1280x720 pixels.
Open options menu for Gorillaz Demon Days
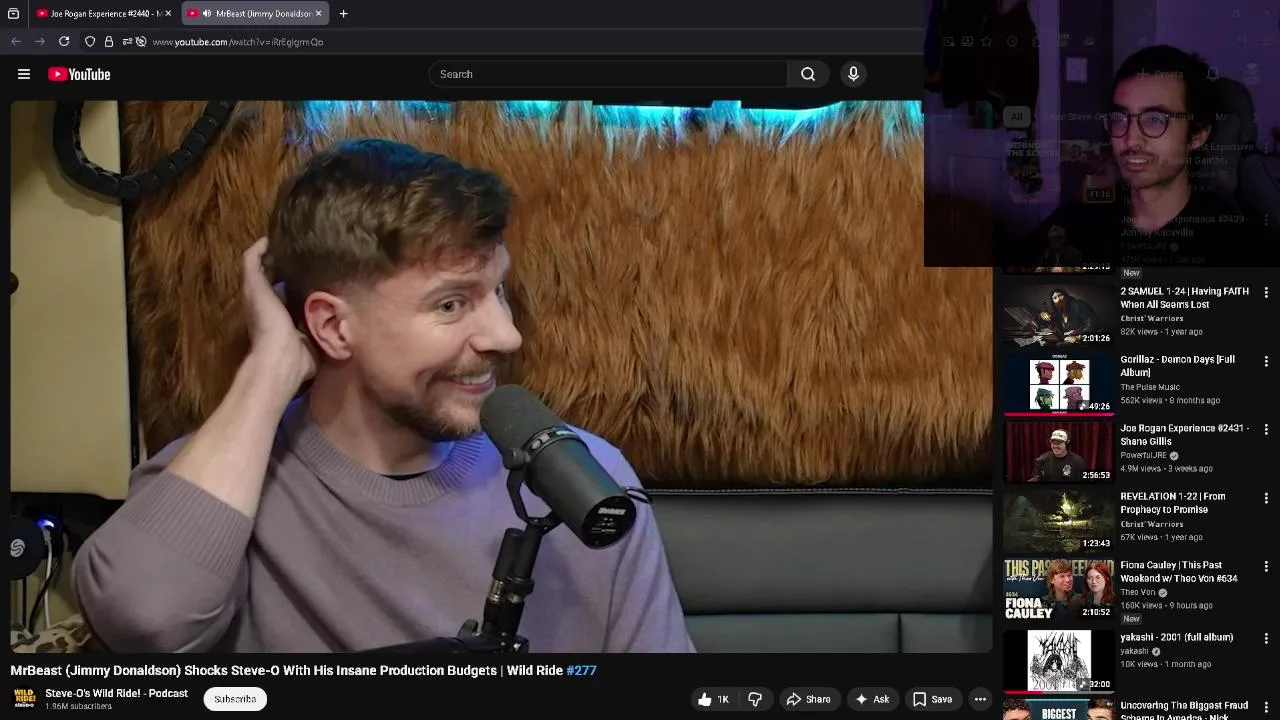[1266, 361]
